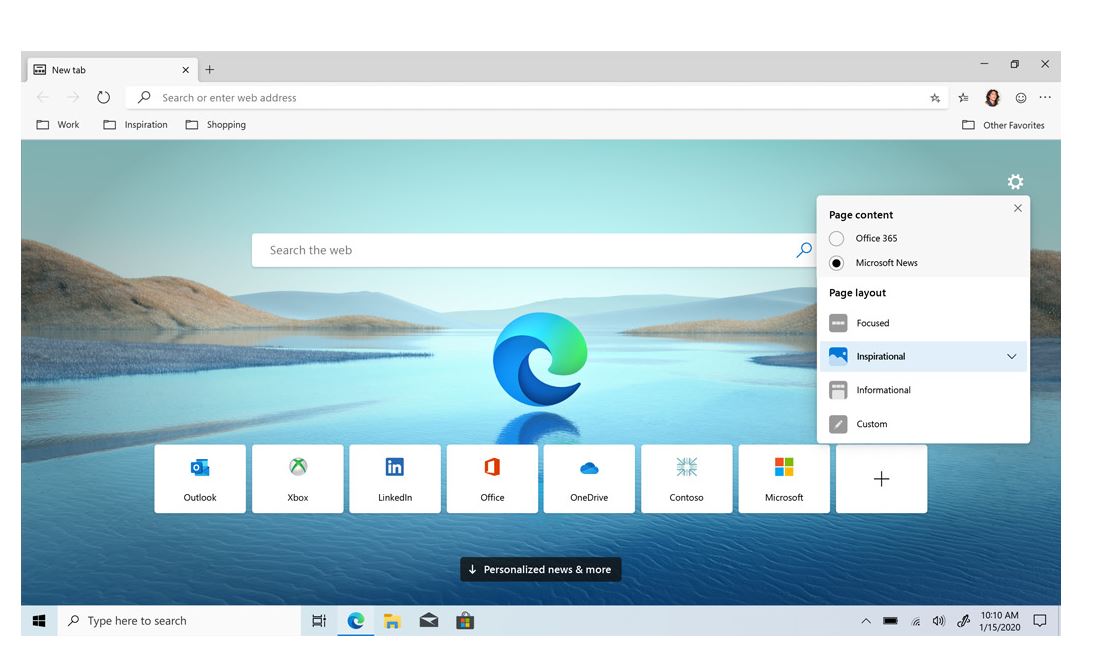The width and height of the screenshot is (1098, 665).
Task: Choose the Inspirational page layout
Action: point(922,356)
